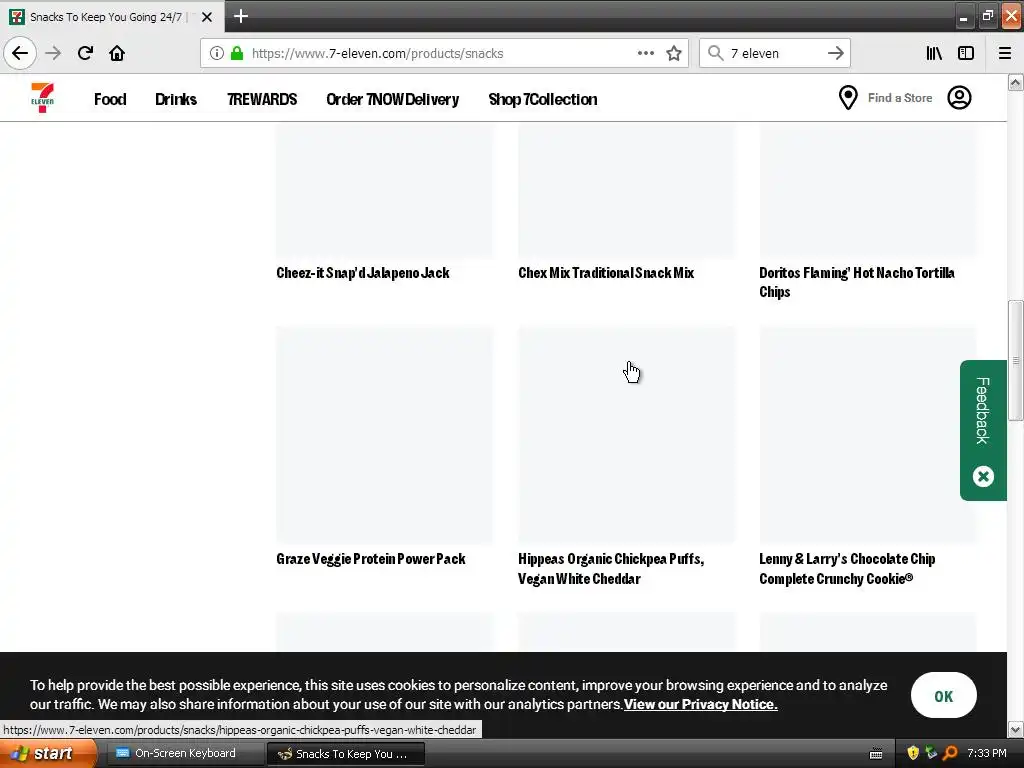Viewport: 1024px width, 768px height.
Task: Click the browser forward arrow
Action: 54,53
